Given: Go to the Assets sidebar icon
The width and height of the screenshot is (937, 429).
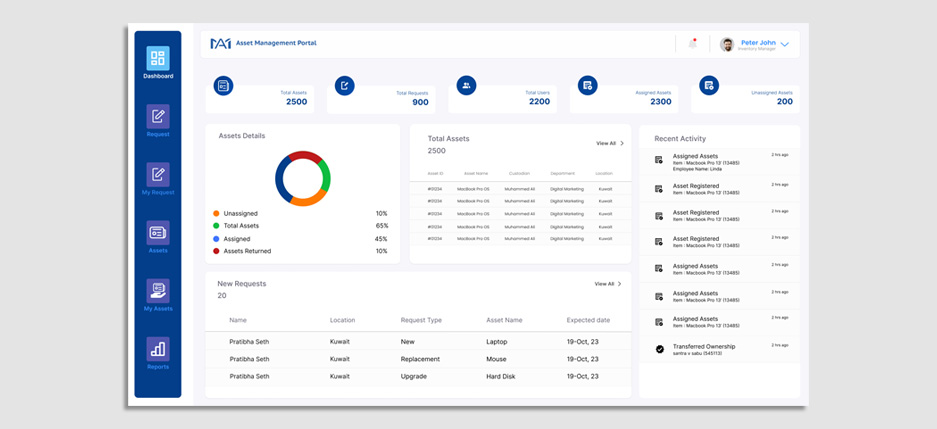Looking at the screenshot, I should click(x=158, y=233).
